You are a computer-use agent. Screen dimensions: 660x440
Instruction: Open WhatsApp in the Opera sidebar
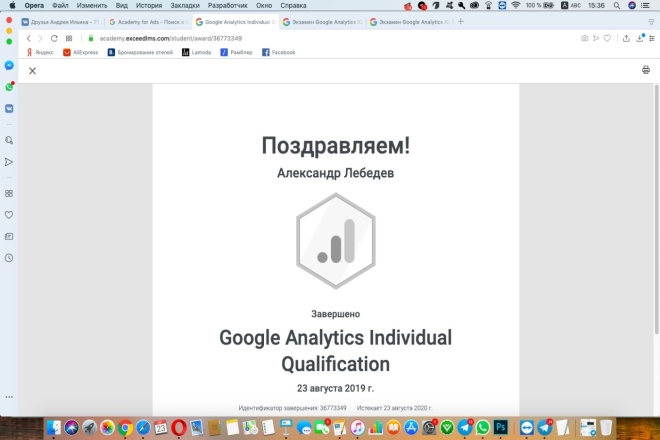[9, 87]
